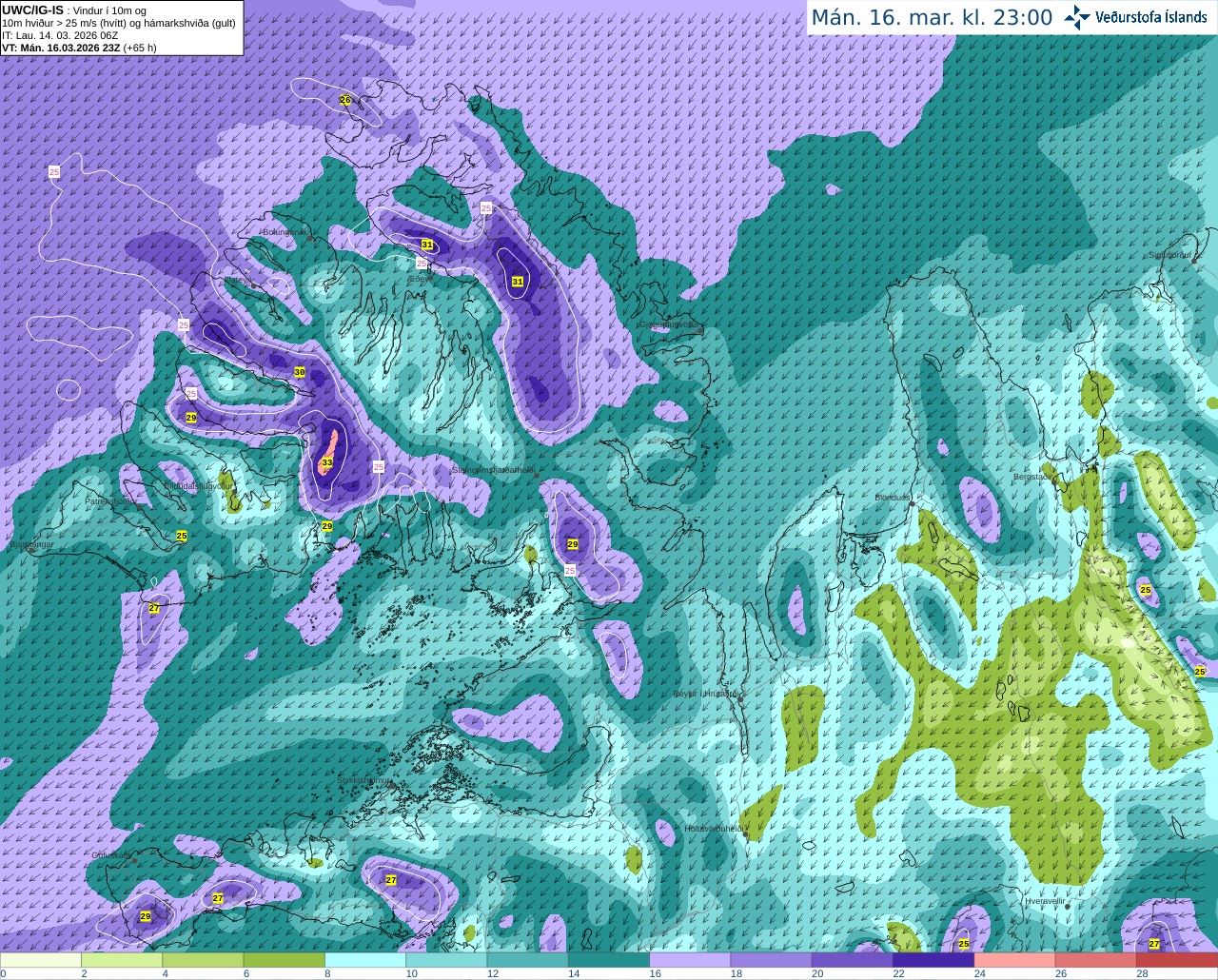The width and height of the screenshot is (1218, 980).
Task: Click the Bergstaðir station label
Action: tap(1034, 477)
